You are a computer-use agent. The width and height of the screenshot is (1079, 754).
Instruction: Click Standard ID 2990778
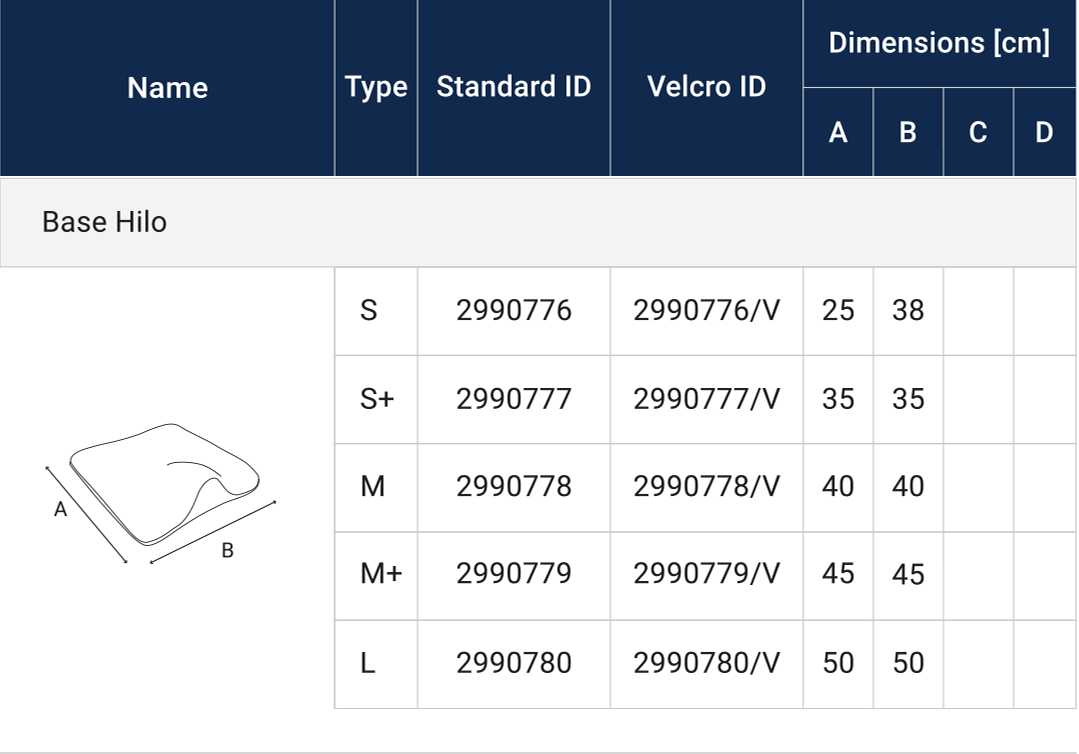click(513, 487)
